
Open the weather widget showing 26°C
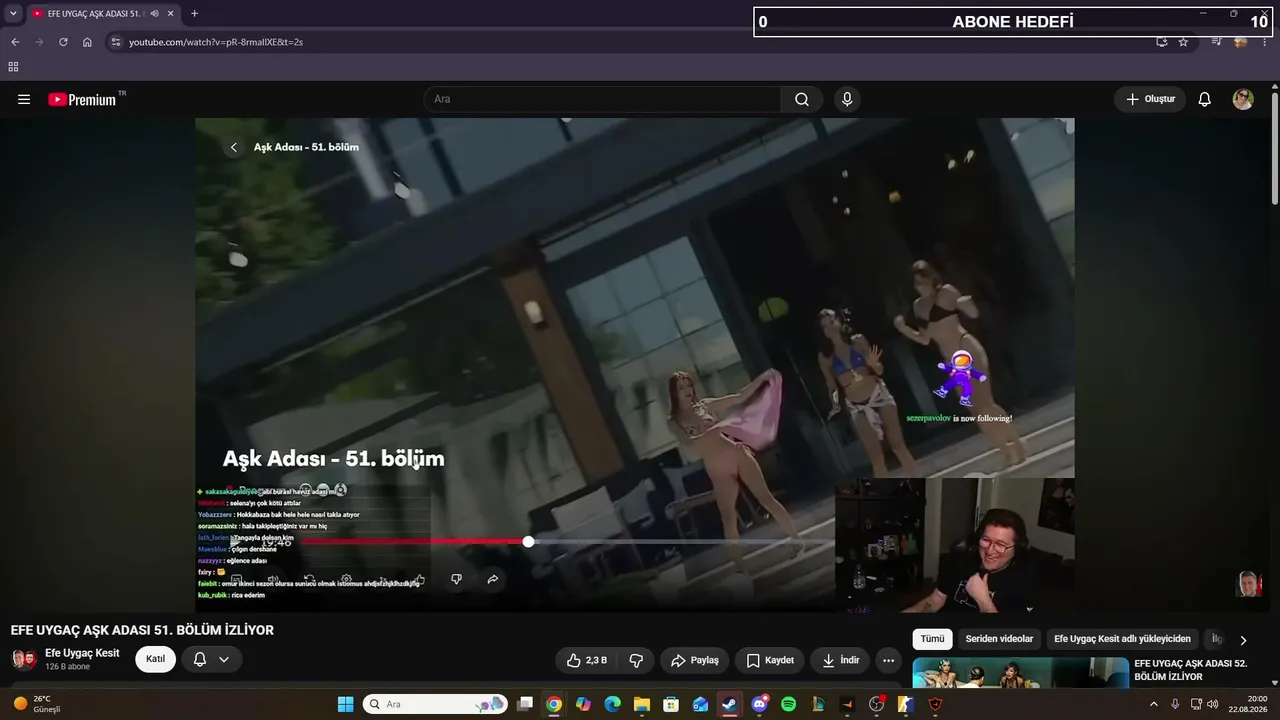point(37,704)
